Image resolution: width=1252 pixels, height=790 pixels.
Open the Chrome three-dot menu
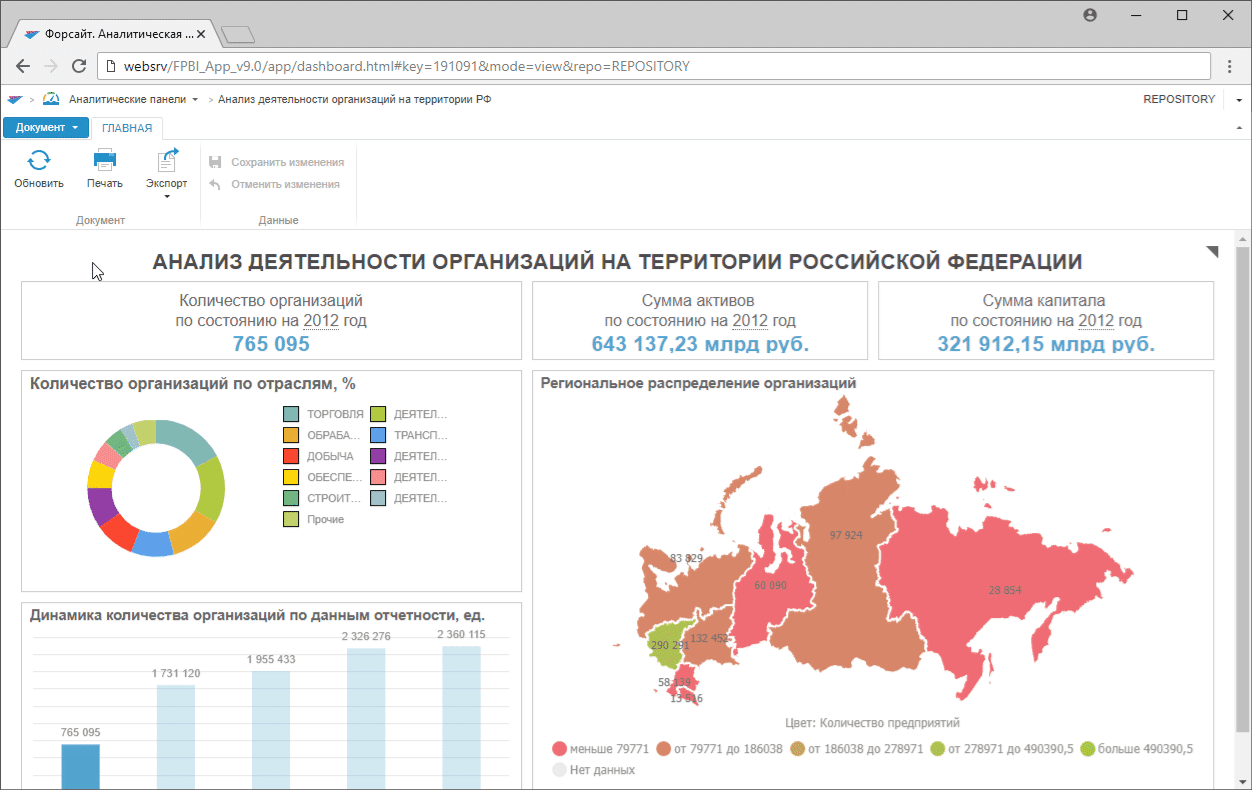click(1230, 67)
